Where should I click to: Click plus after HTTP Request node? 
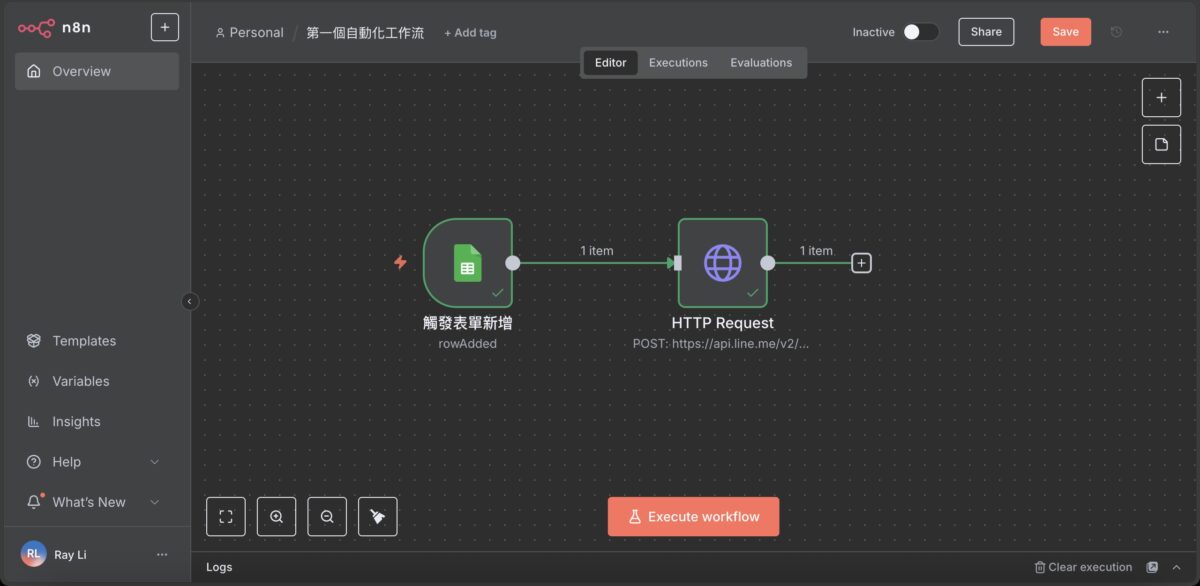[x=861, y=263]
